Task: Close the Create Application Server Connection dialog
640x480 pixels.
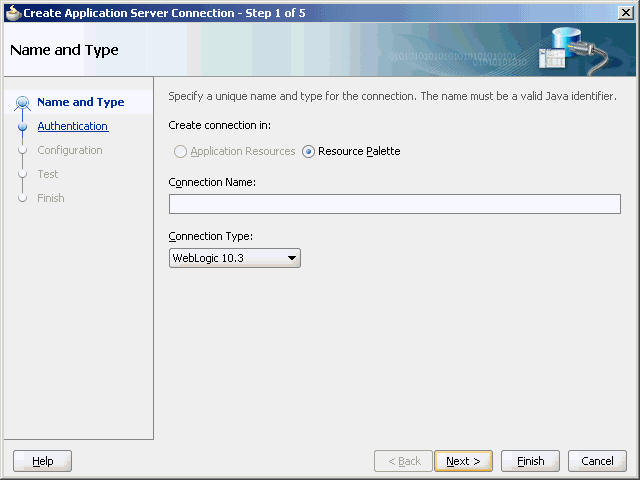Action: 626,13
